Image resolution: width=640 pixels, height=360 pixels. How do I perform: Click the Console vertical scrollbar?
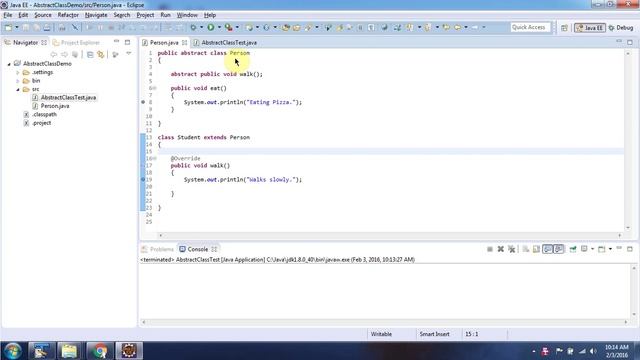[634, 291]
